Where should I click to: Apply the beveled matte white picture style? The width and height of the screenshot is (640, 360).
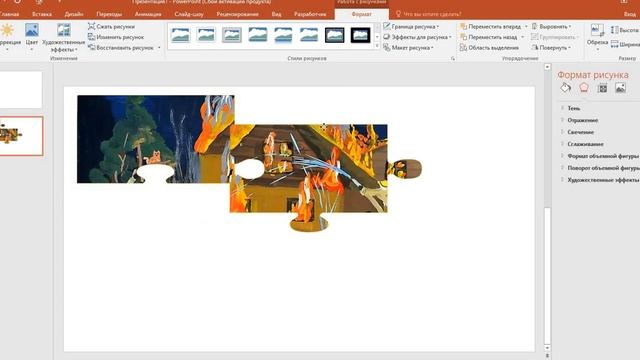[x=206, y=35]
